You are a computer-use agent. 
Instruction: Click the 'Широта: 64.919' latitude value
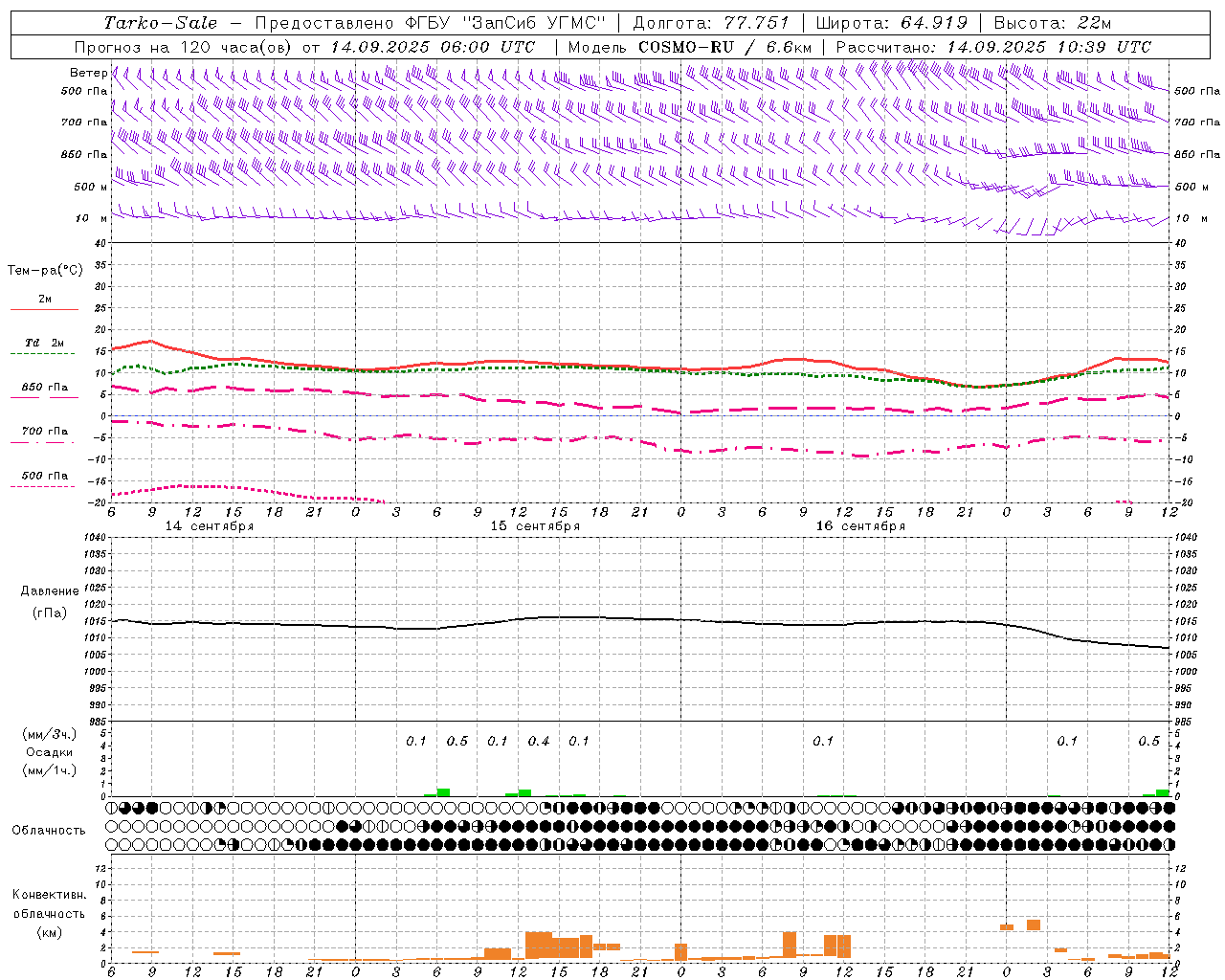[x=891, y=23]
